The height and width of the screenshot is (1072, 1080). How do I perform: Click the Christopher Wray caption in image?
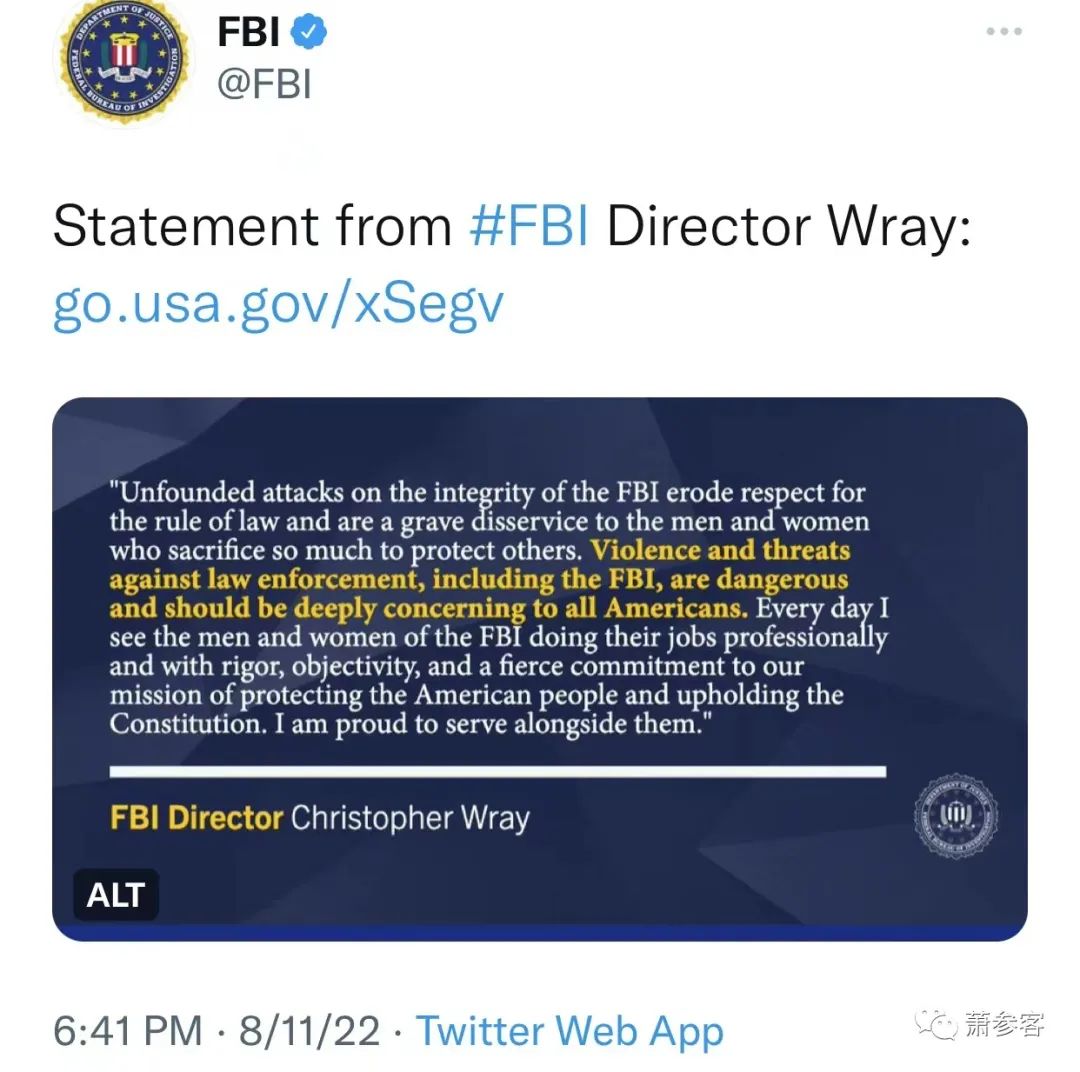(x=410, y=818)
